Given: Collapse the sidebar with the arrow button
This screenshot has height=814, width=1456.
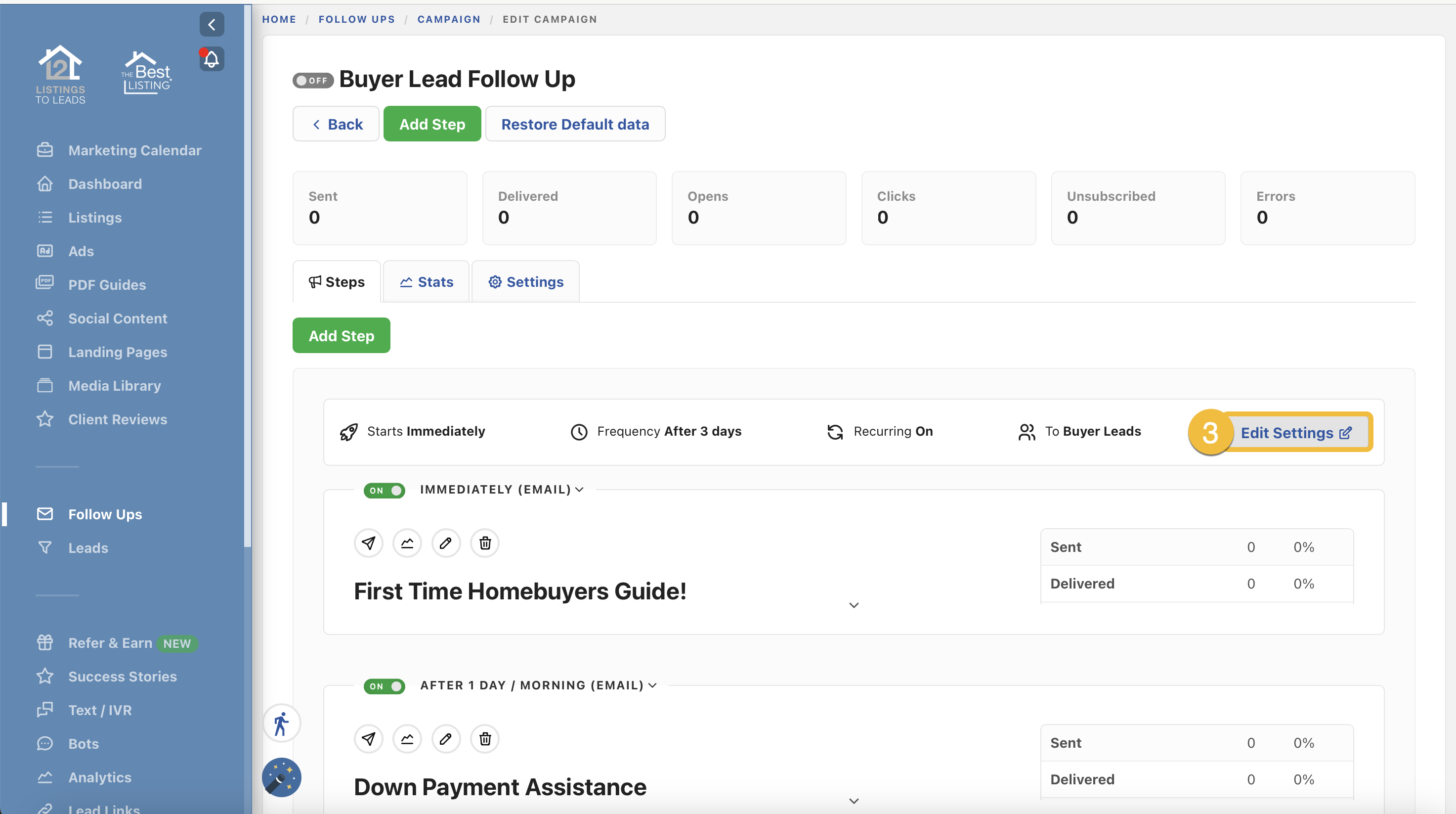Looking at the screenshot, I should point(212,24).
